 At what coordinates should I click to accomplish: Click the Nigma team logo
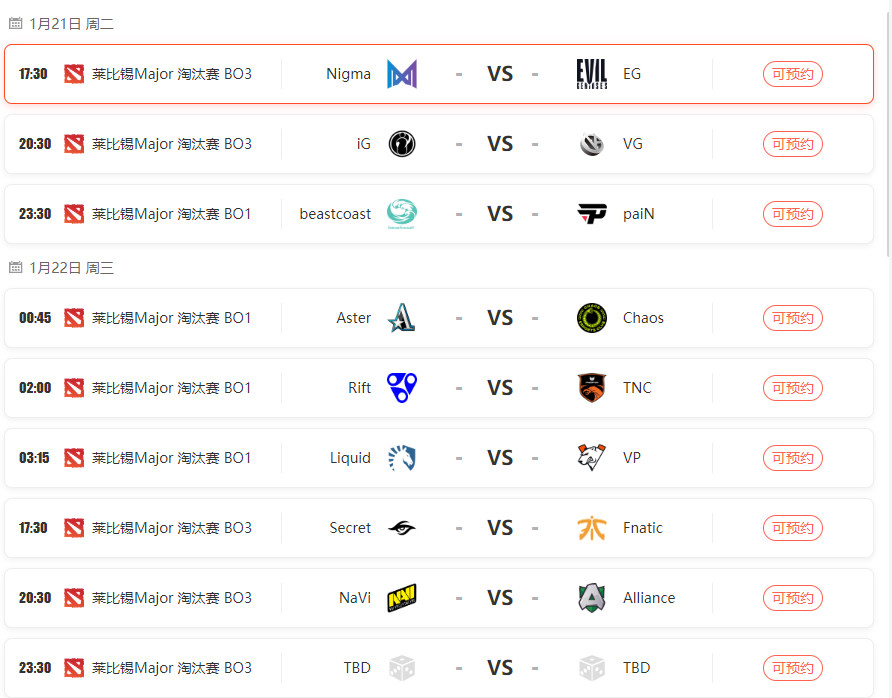click(x=403, y=73)
